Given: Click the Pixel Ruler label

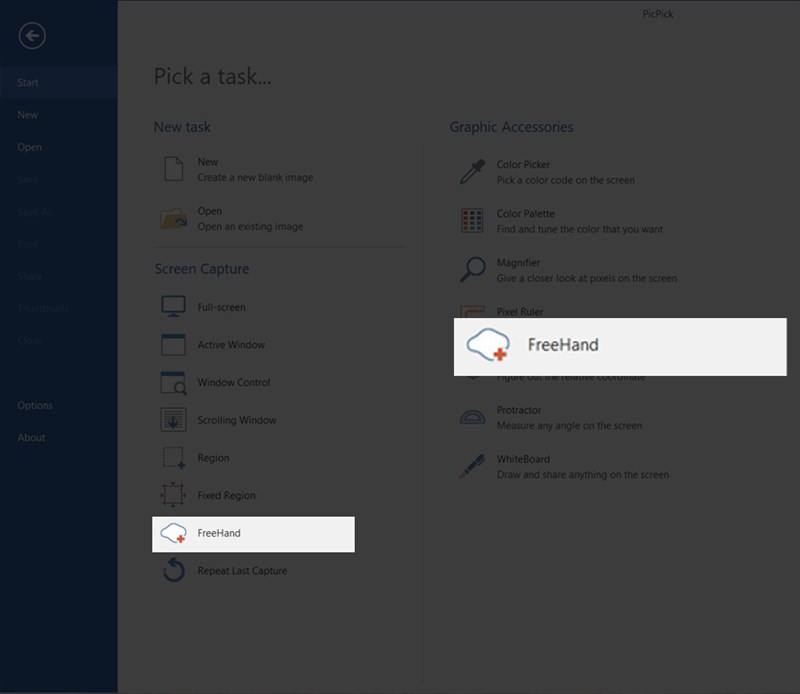Looking at the screenshot, I should [x=520, y=311].
